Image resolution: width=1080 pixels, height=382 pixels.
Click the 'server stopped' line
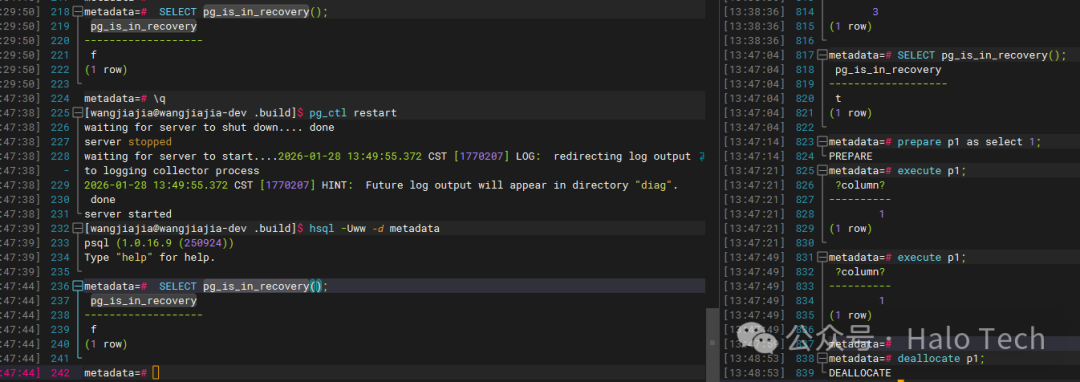click(128, 142)
